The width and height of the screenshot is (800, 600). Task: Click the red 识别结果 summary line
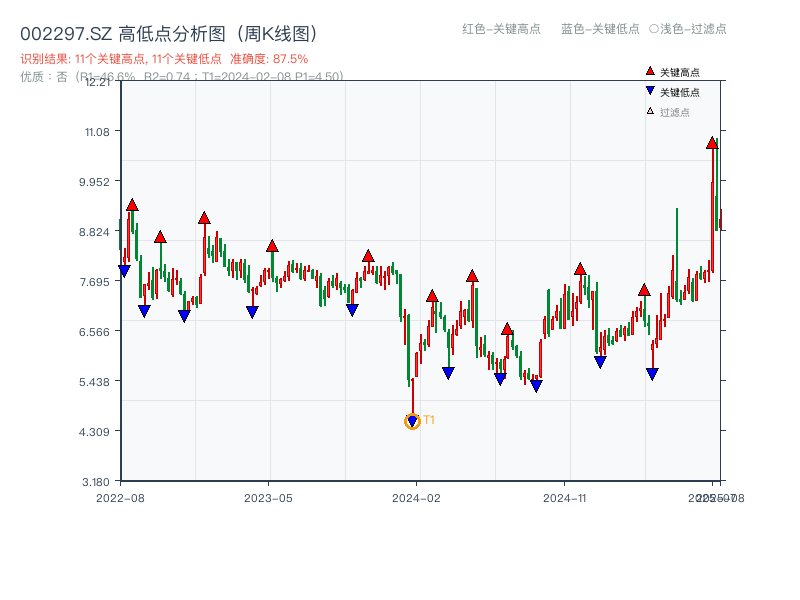[164, 59]
